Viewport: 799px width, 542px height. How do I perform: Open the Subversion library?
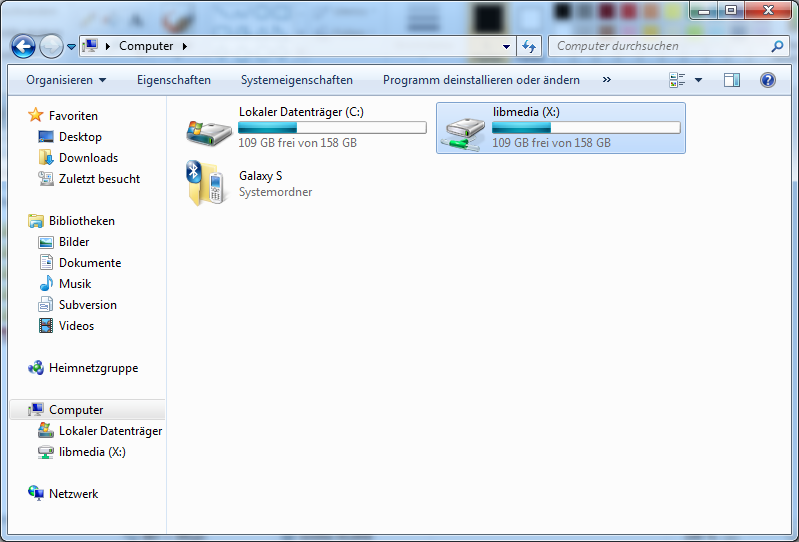click(x=88, y=305)
